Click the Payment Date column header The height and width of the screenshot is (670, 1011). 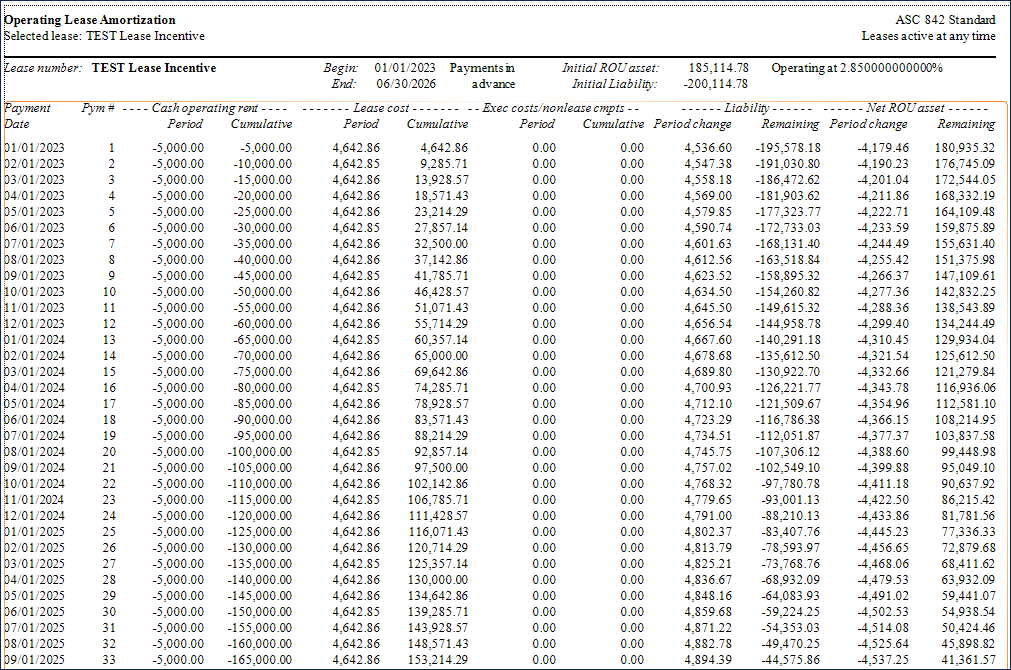tap(29, 115)
